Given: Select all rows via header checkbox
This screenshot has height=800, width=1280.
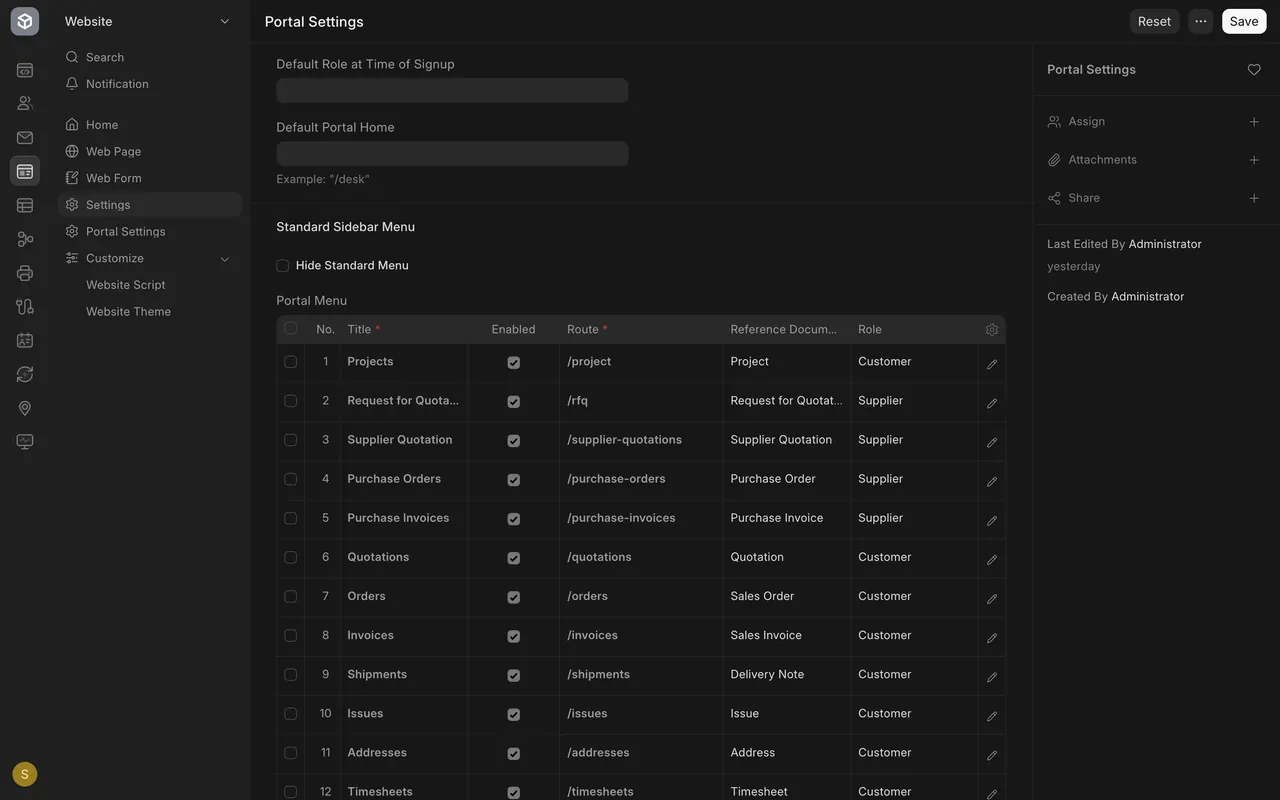Looking at the screenshot, I should pyautogui.click(x=291, y=328).
